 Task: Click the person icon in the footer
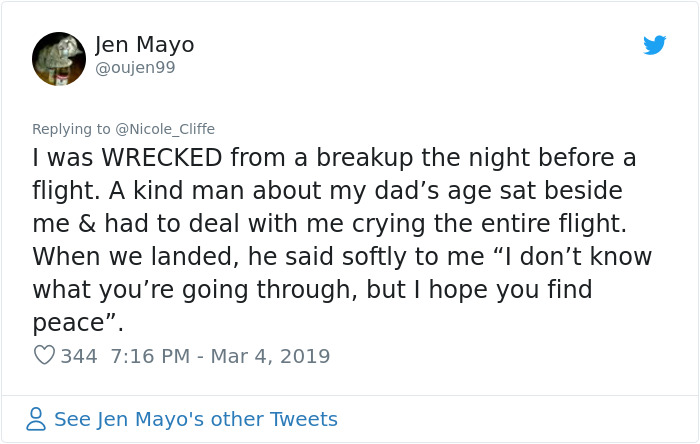[36, 419]
